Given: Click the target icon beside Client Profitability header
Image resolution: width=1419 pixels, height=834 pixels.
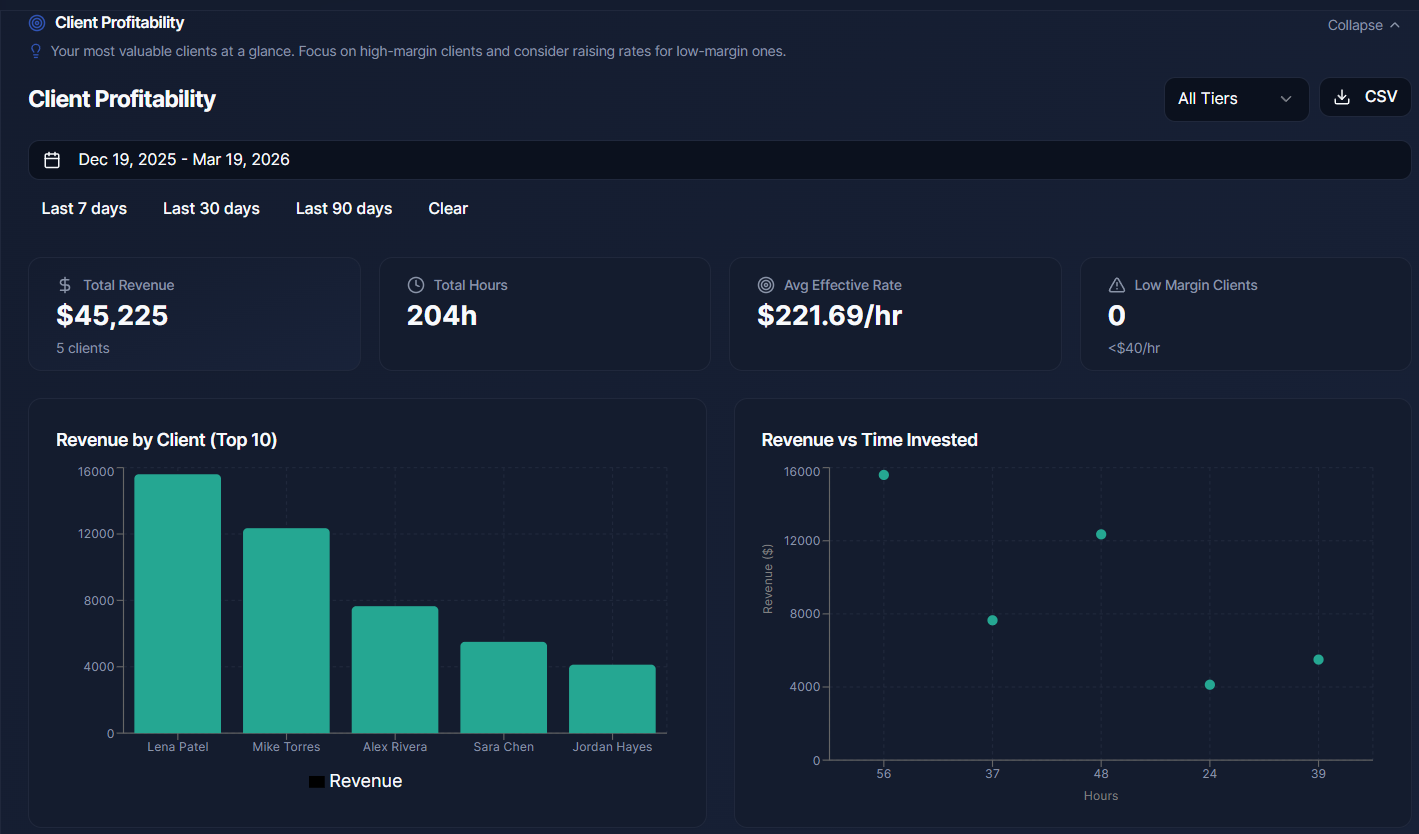Looking at the screenshot, I should click(37, 22).
